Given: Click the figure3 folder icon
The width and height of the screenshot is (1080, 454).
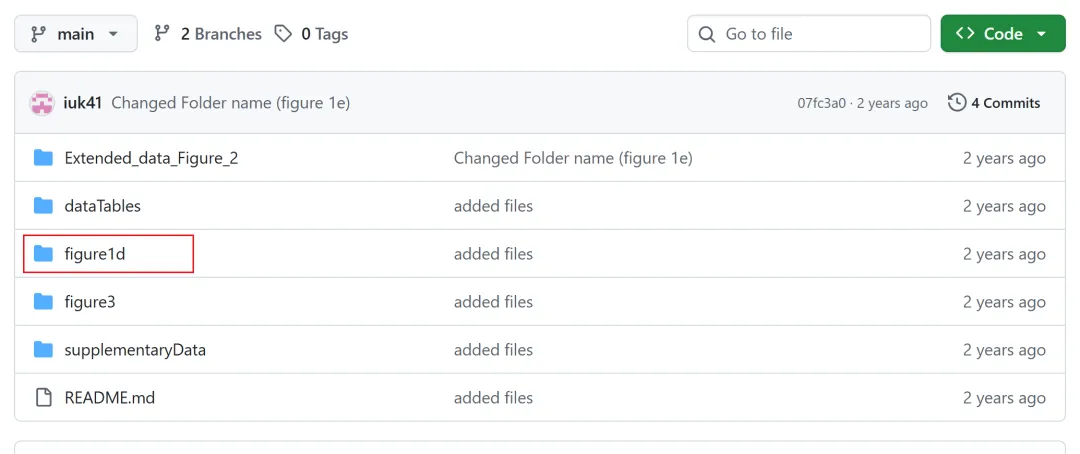Looking at the screenshot, I should [43, 302].
